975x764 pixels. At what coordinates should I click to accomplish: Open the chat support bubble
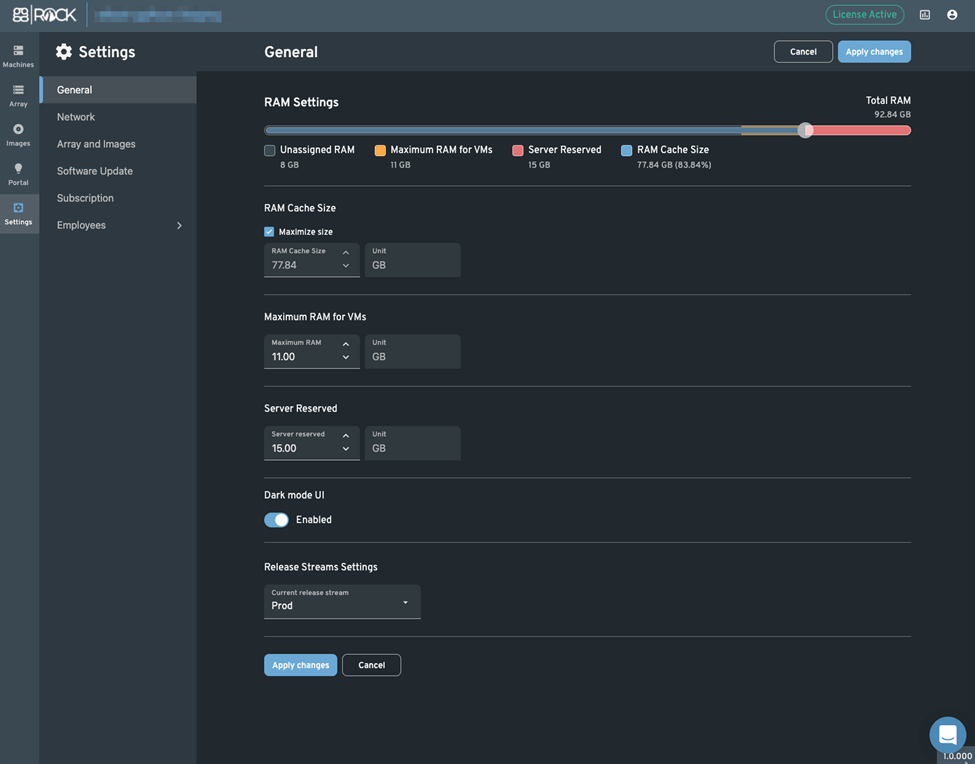pyautogui.click(x=947, y=735)
